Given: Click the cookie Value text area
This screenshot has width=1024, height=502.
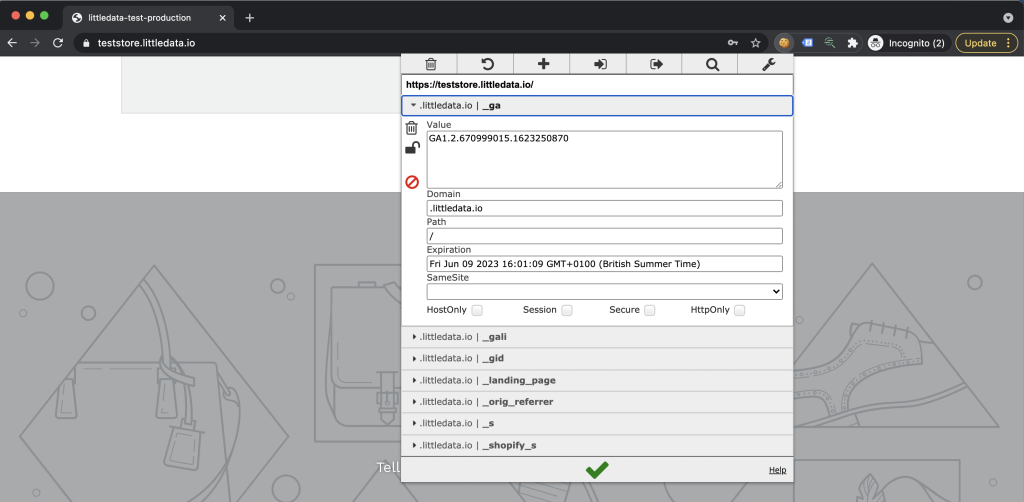Looking at the screenshot, I should click(605, 160).
